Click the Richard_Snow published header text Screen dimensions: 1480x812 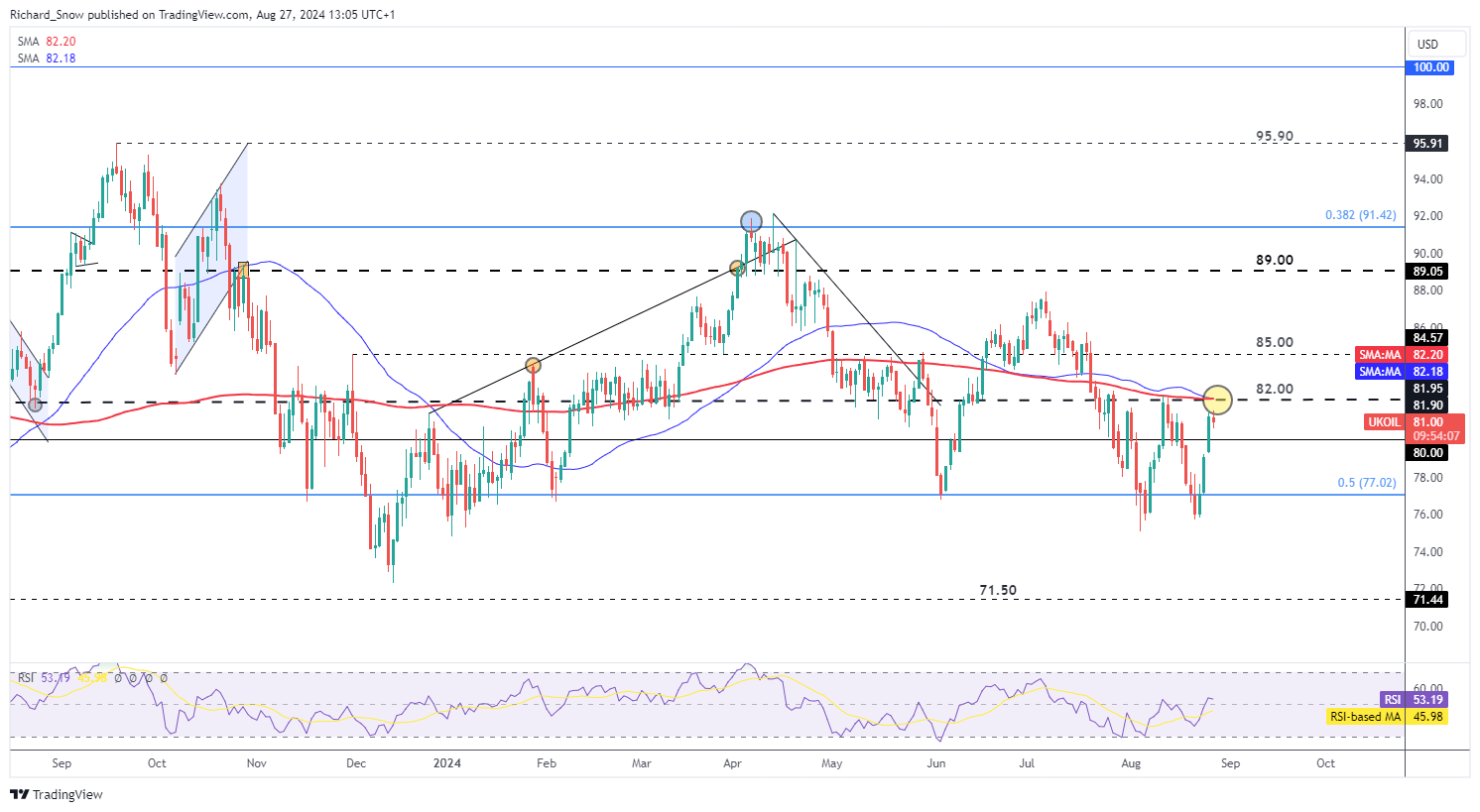(203, 15)
